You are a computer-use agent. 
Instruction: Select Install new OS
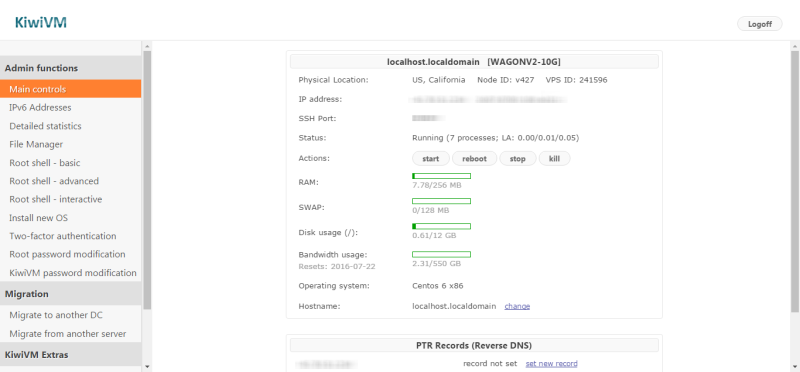point(70,218)
